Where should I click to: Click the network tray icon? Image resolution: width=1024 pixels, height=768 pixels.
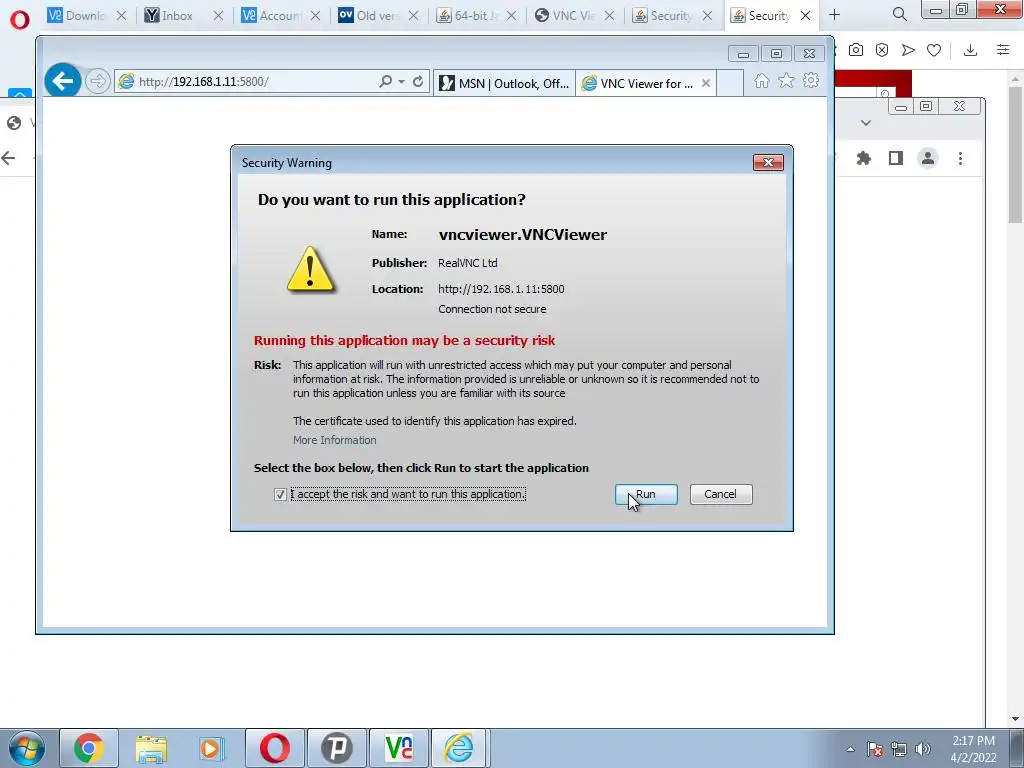[899, 749]
